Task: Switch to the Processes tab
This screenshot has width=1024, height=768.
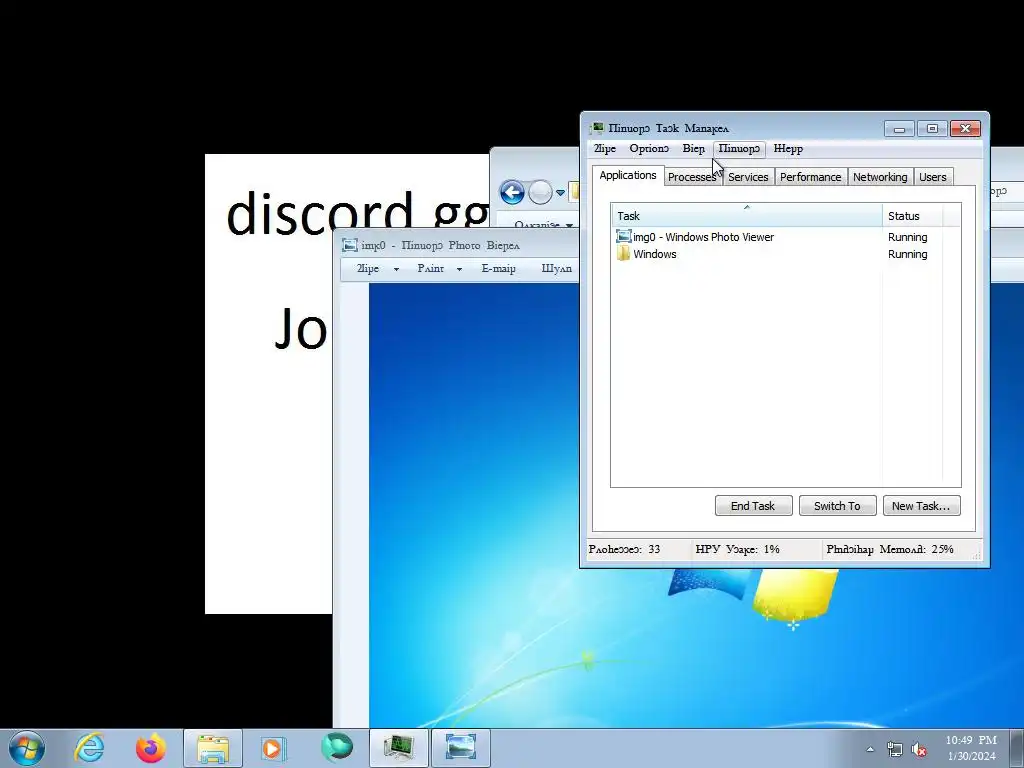Action: click(x=692, y=177)
